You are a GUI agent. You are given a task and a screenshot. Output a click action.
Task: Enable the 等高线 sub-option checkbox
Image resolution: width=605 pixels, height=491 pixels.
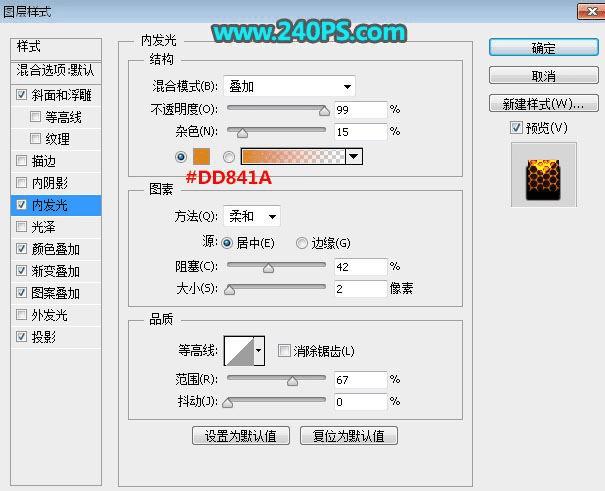(x=35, y=116)
